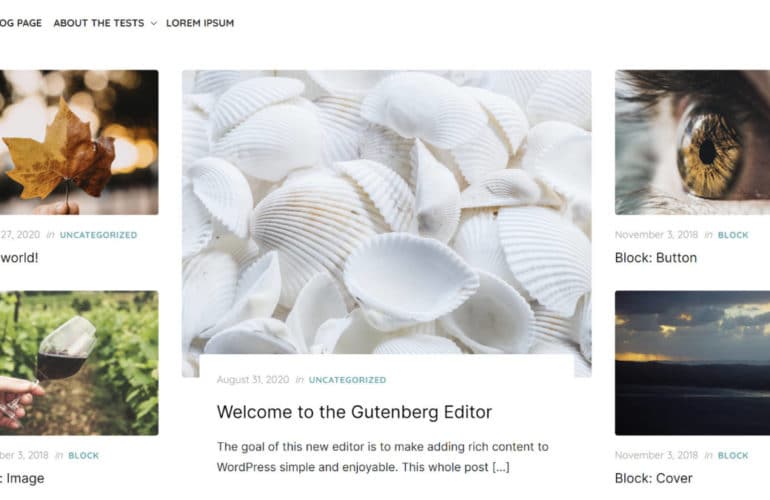Open the eye close-up post thumbnail
The image size is (770, 500).
click(692, 142)
